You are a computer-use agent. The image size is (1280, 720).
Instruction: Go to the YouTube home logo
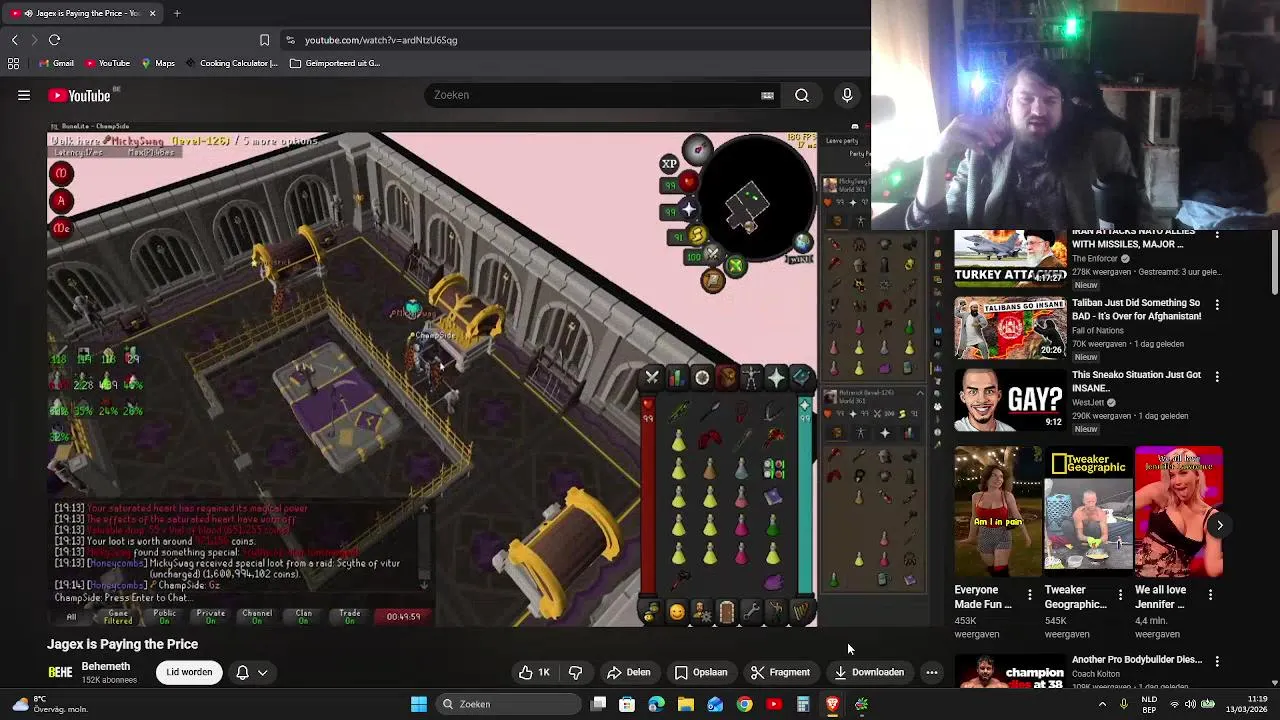(79, 95)
